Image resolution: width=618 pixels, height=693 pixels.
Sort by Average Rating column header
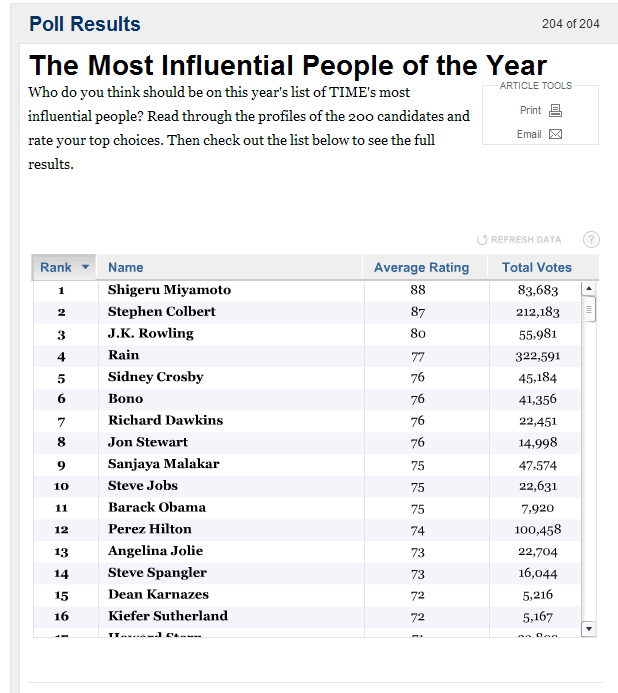point(421,267)
